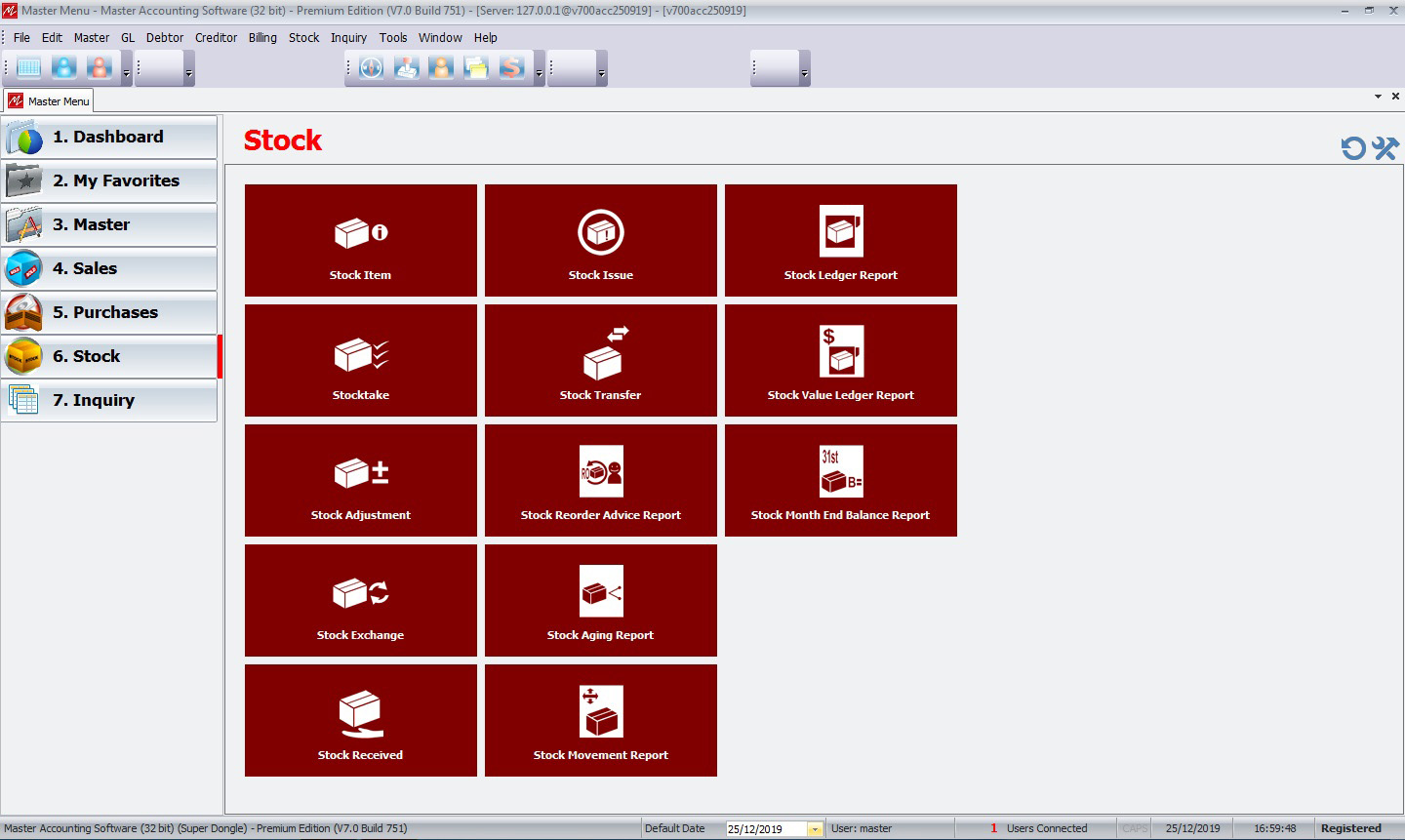Click the 16:59:48 clock in status bar
Viewport: 1405px width, 840px height.
coord(1275,828)
